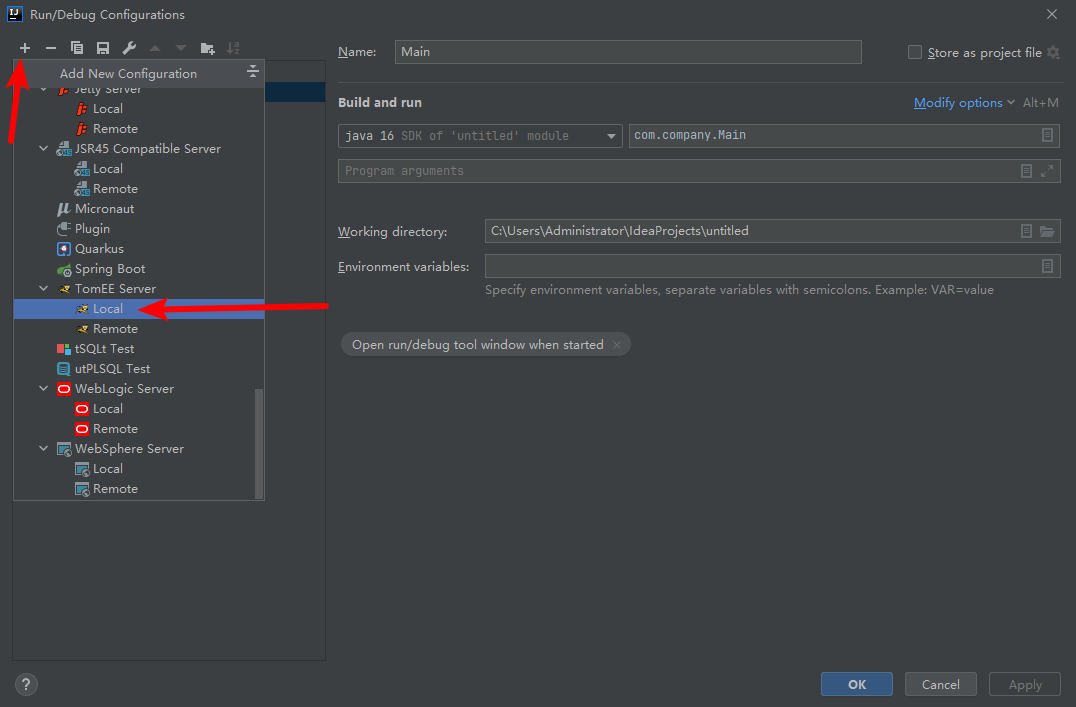Open the Modify options dropdown

tap(964, 102)
